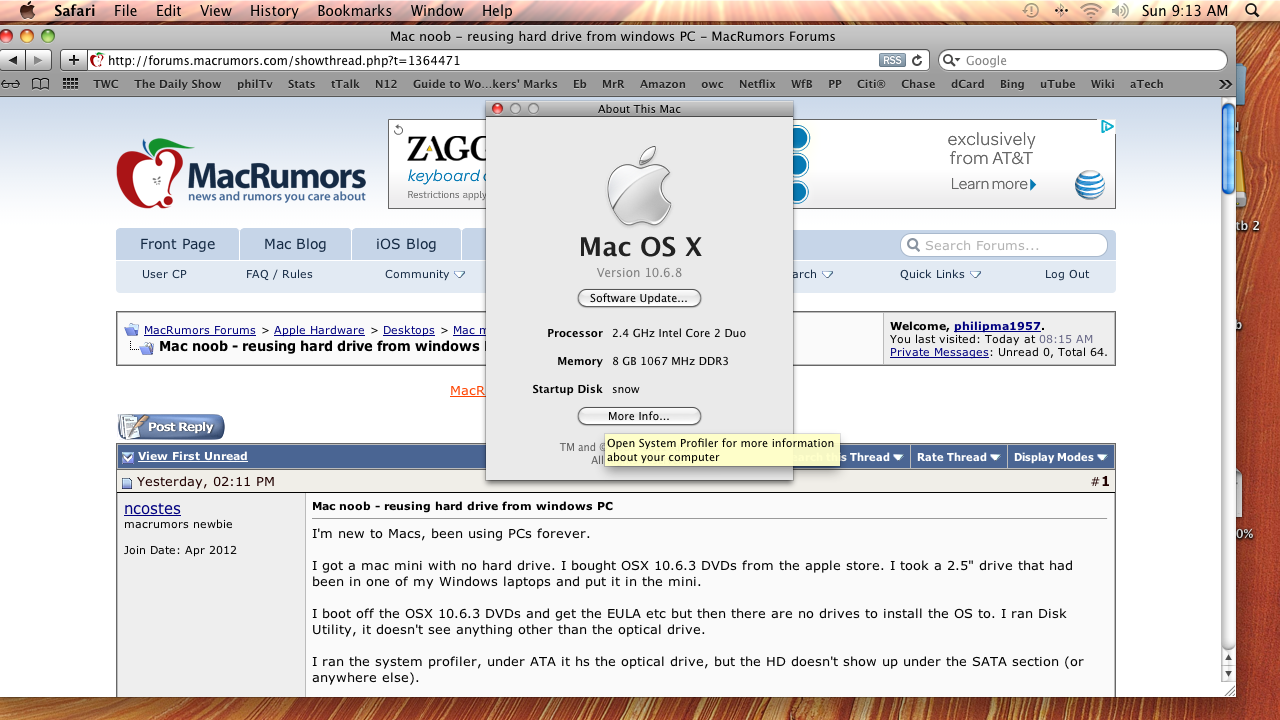Click the Google search field

(x=1083, y=60)
